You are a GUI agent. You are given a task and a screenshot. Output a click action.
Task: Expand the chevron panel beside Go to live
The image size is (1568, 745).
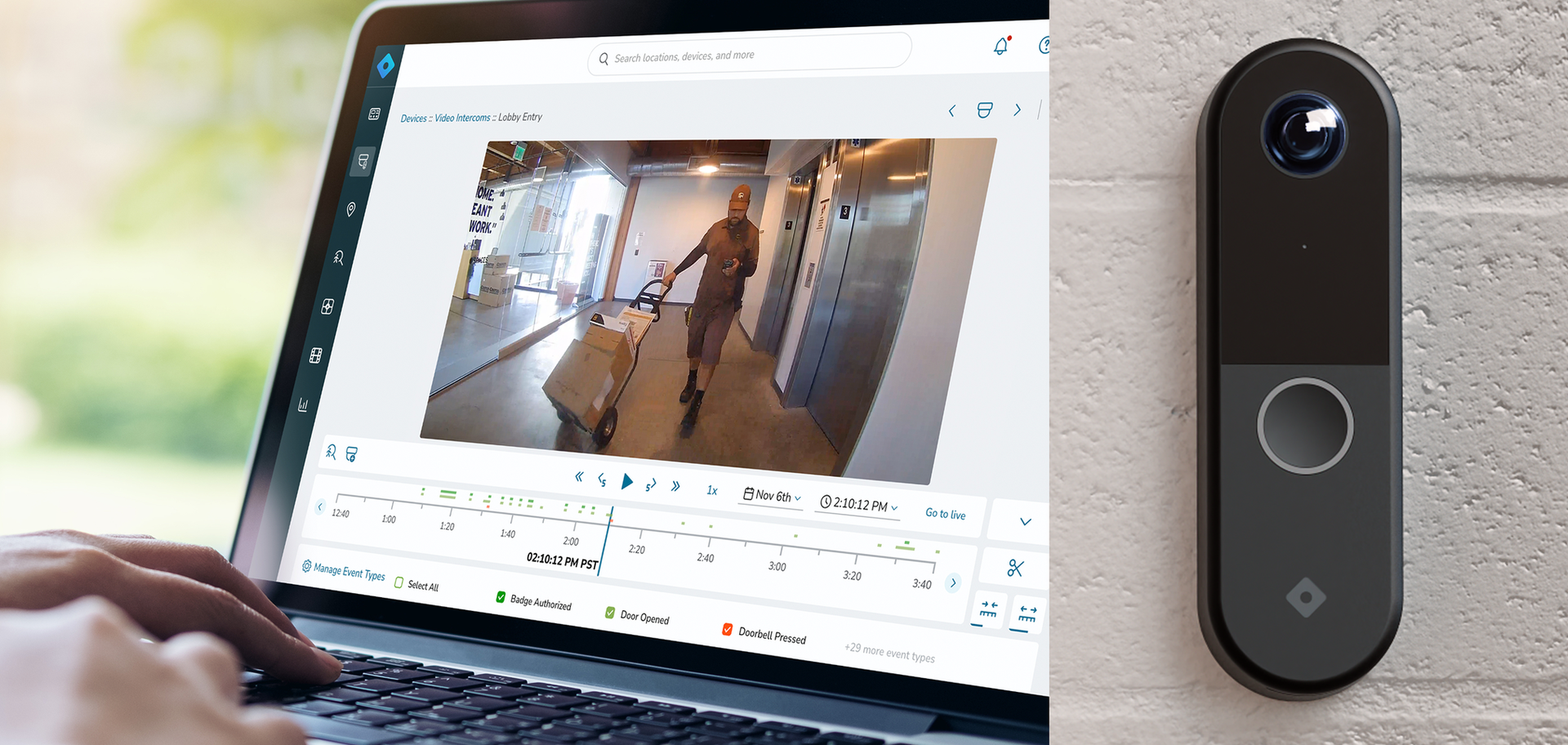(1026, 521)
